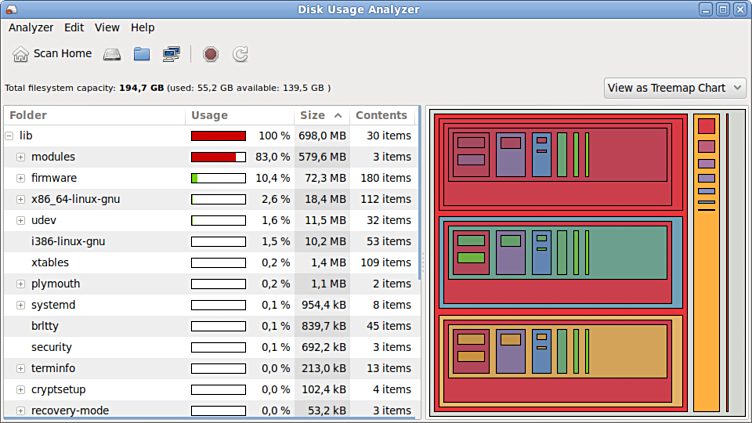
Task: Select the xtables folder row
Action: [53, 262]
